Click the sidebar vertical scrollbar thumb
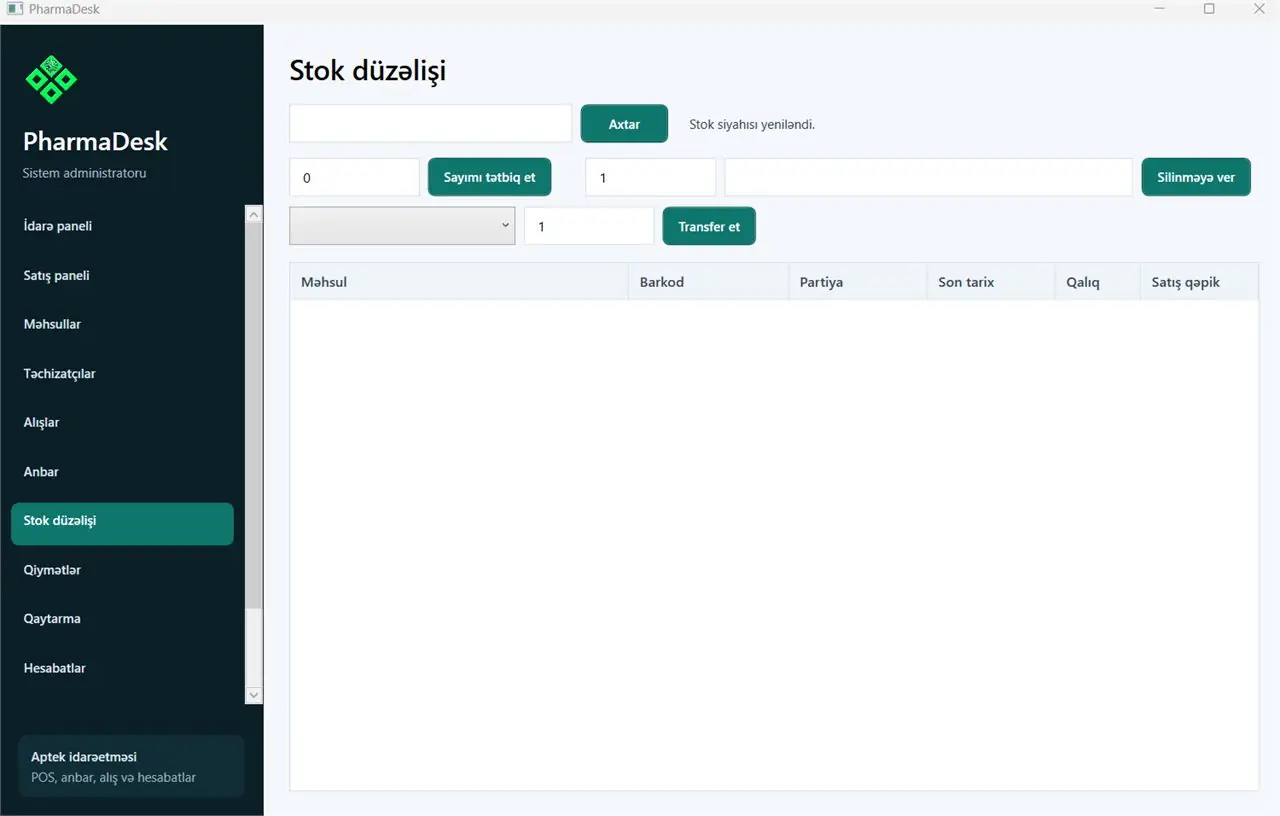 tap(254, 415)
